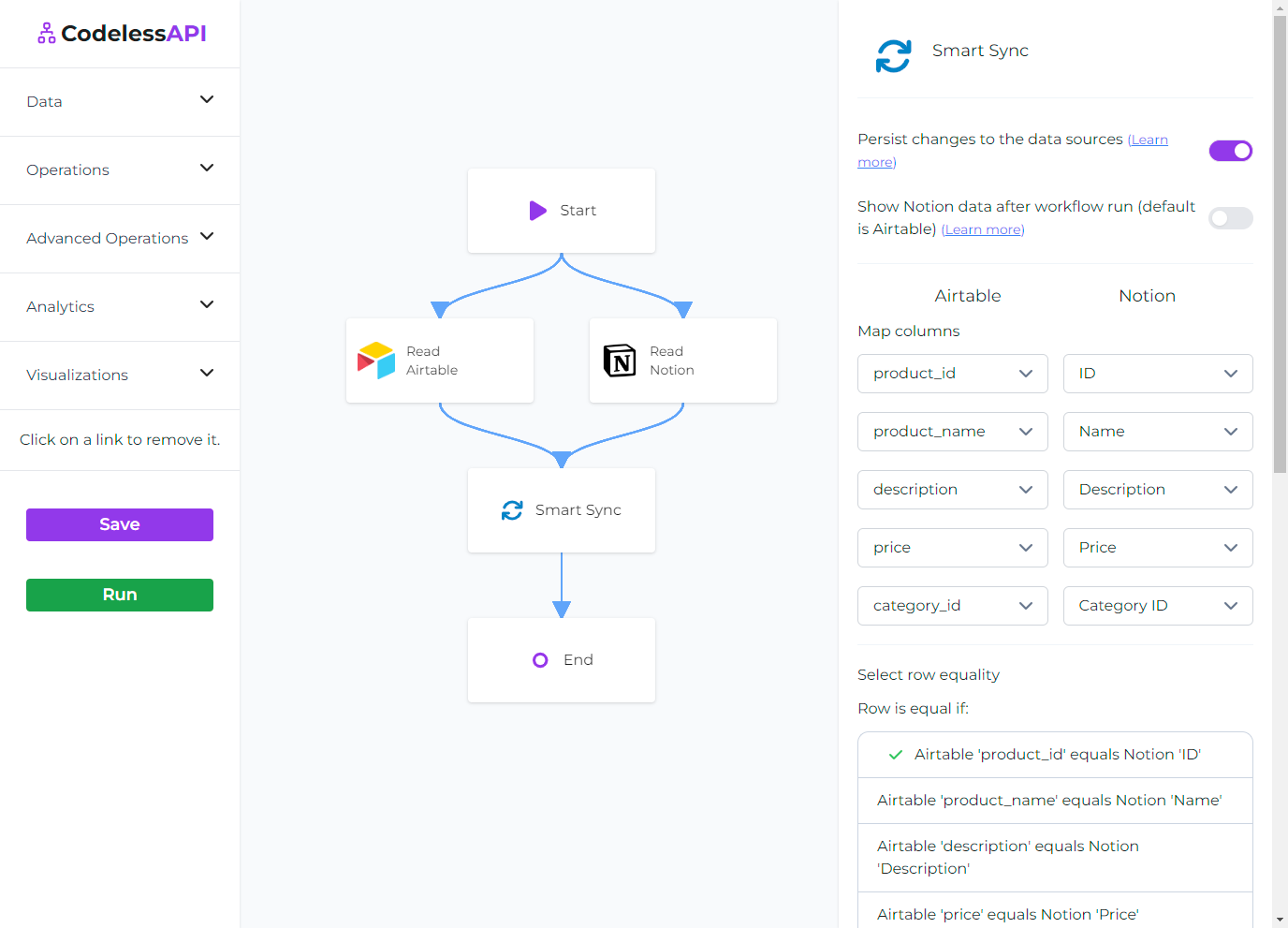The width and height of the screenshot is (1288, 928).
Task: Click the purple Save button
Action: (x=120, y=524)
